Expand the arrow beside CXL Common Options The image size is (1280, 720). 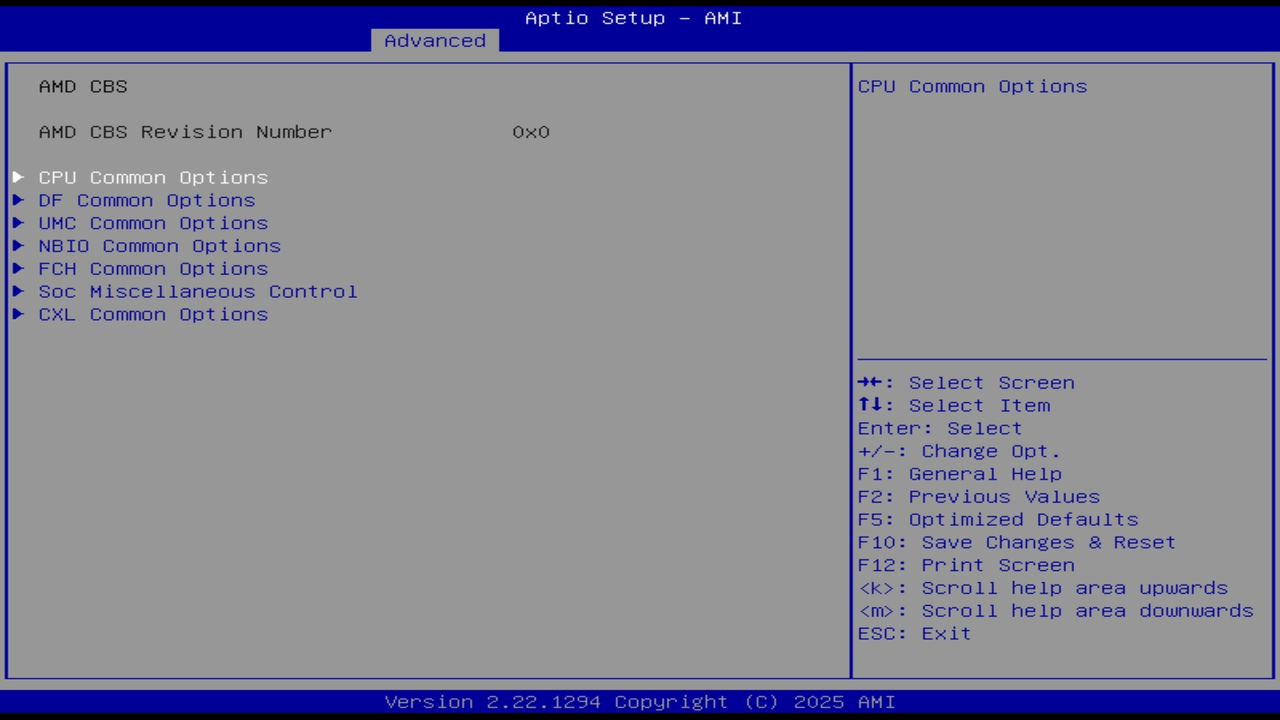coord(18,314)
